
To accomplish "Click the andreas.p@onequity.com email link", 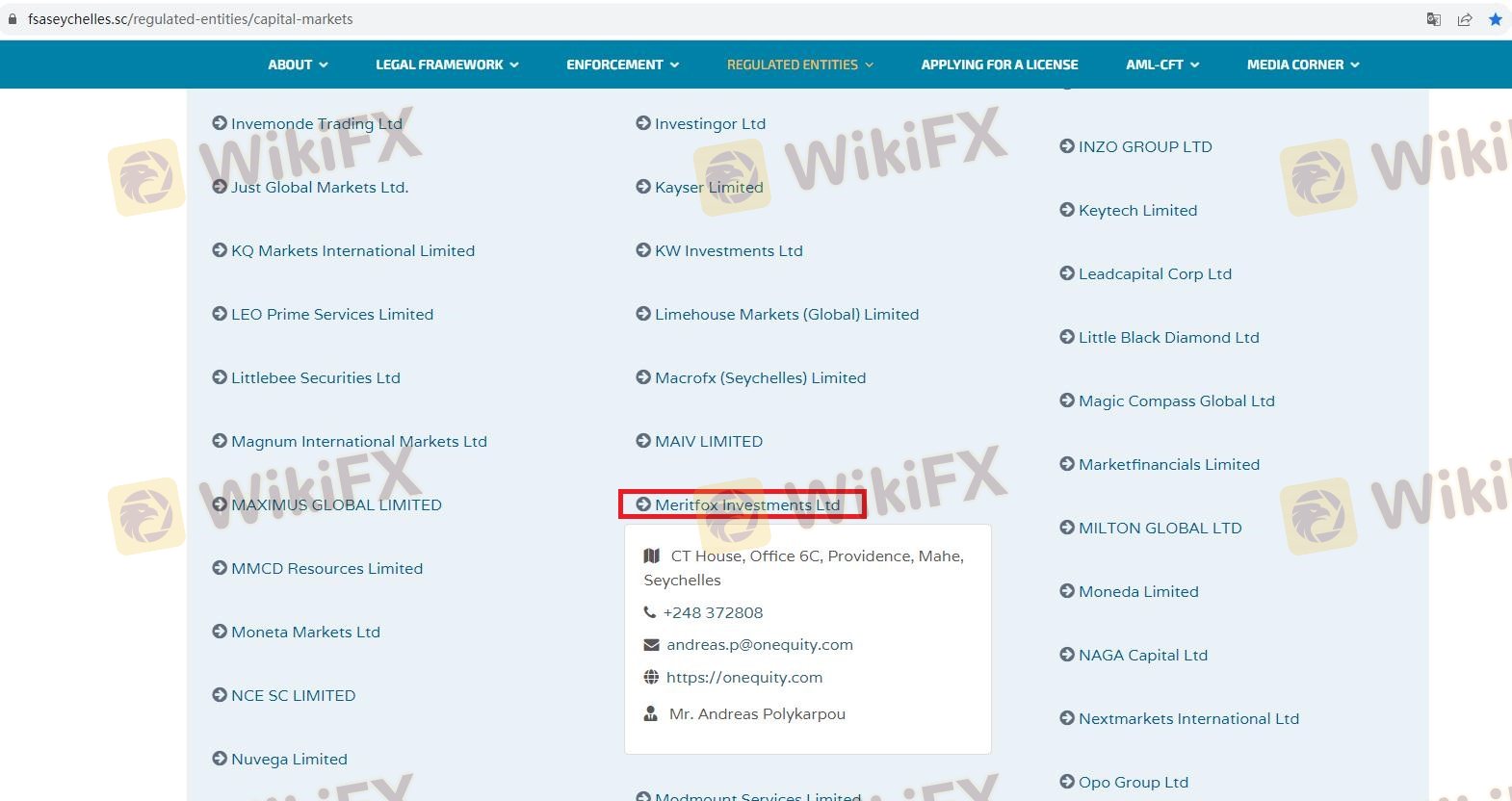I will (759, 645).
